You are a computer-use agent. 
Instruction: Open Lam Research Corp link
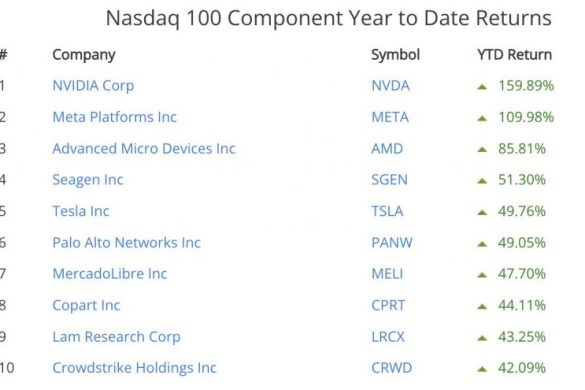click(x=116, y=337)
